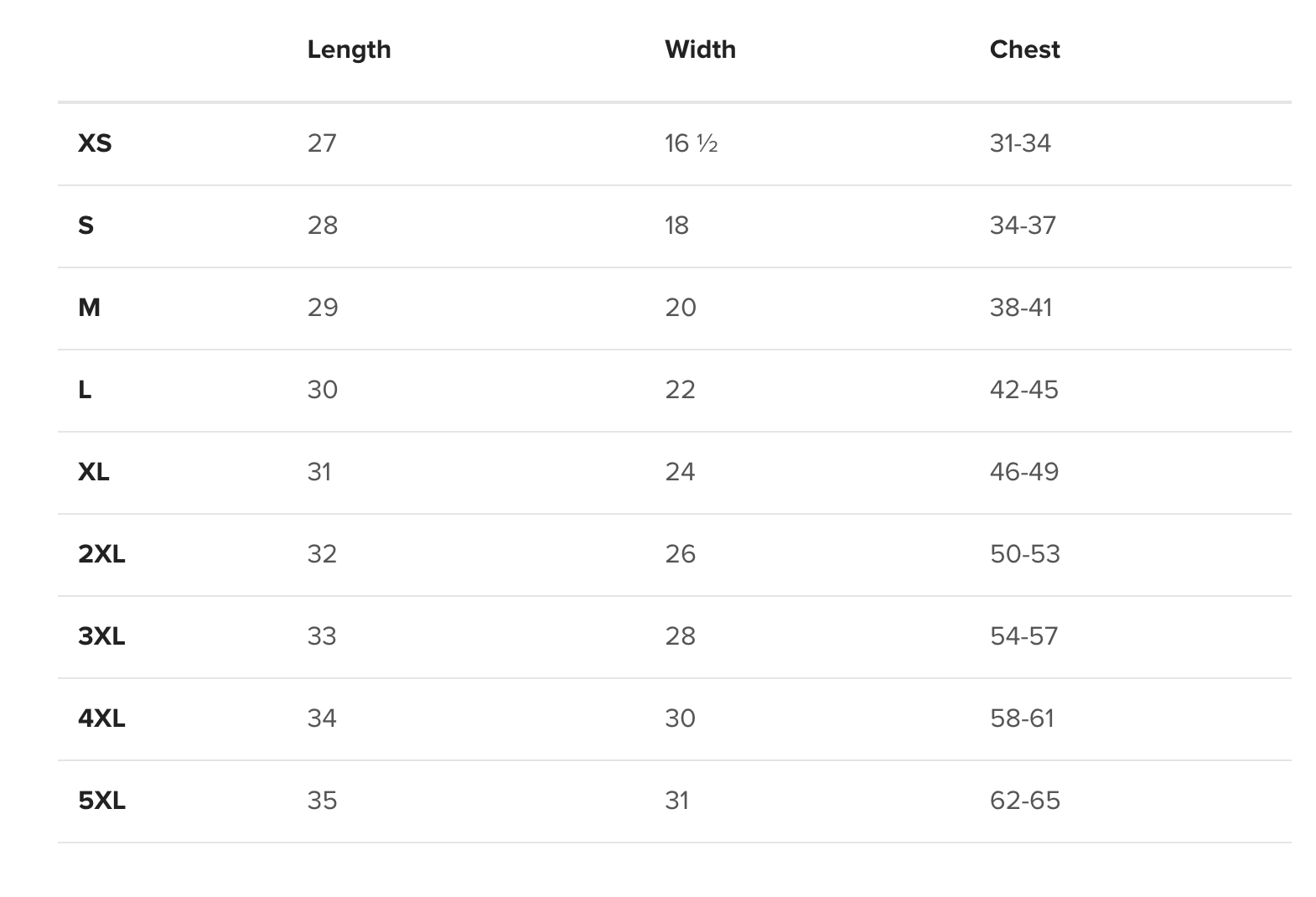Click the chest range 38-41
The height and width of the screenshot is (897, 1316).
1021,308
